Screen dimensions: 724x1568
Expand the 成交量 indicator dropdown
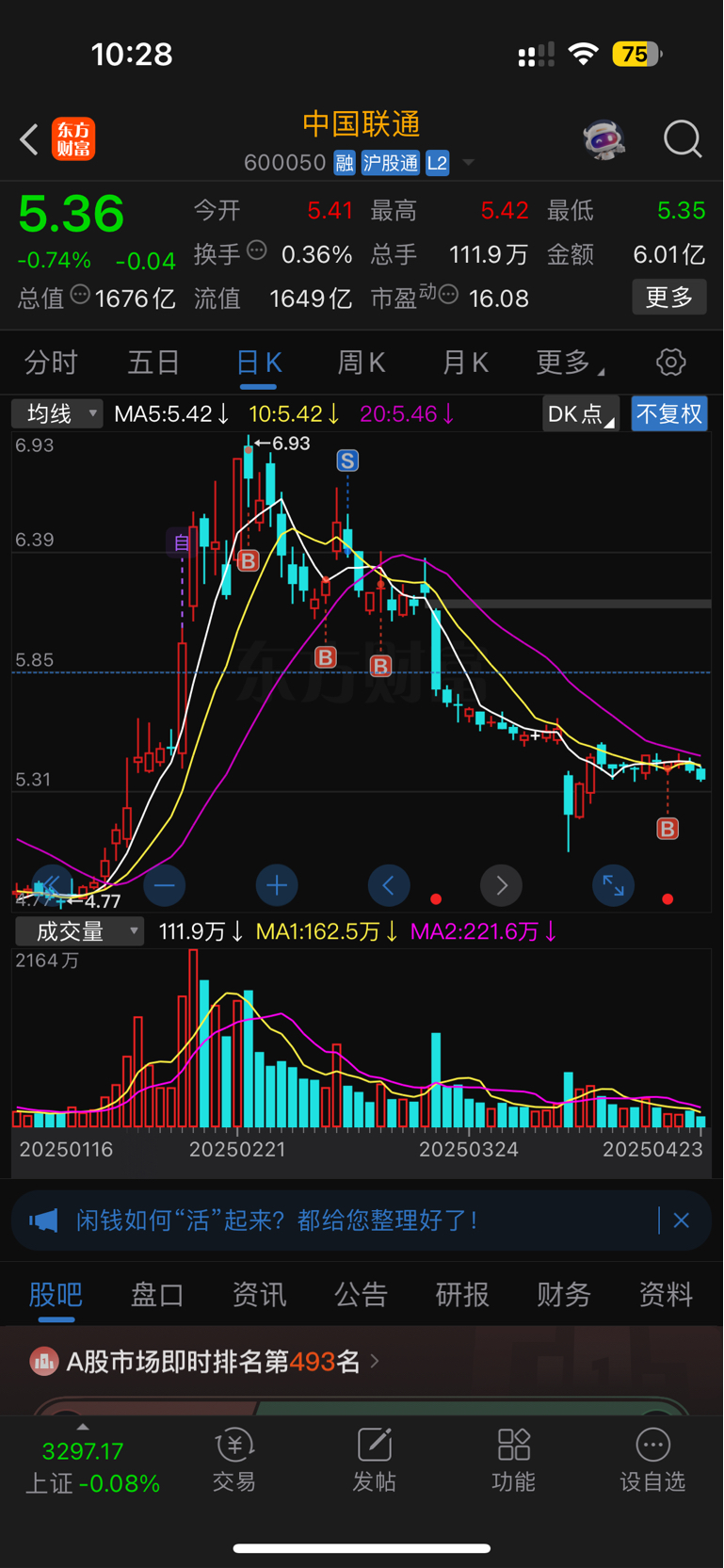coord(79,931)
